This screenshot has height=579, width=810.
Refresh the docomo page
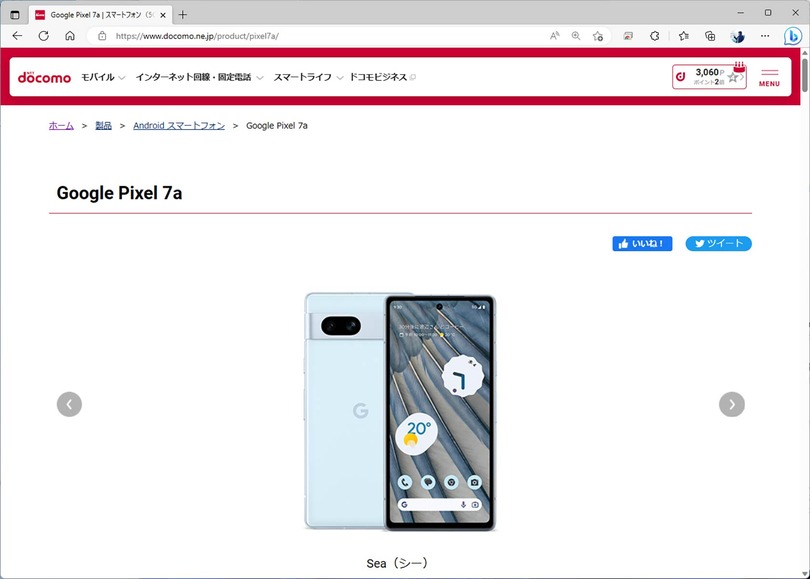click(43, 35)
